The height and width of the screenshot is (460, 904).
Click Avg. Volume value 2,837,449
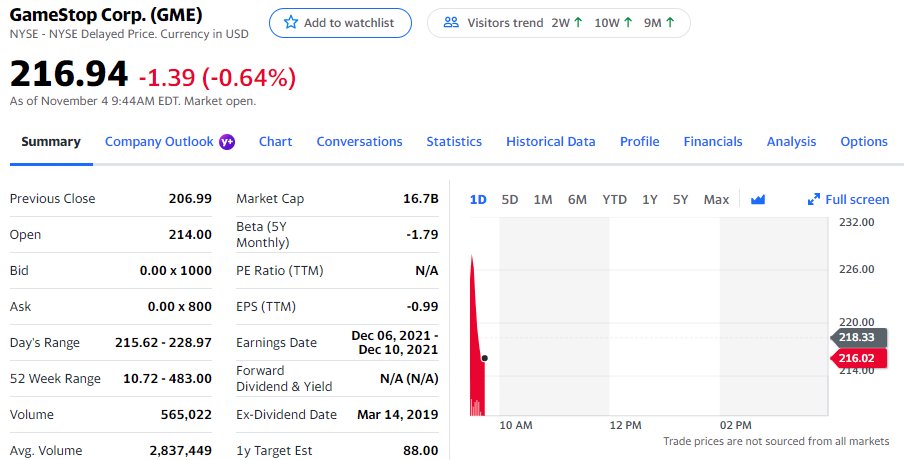pos(181,450)
